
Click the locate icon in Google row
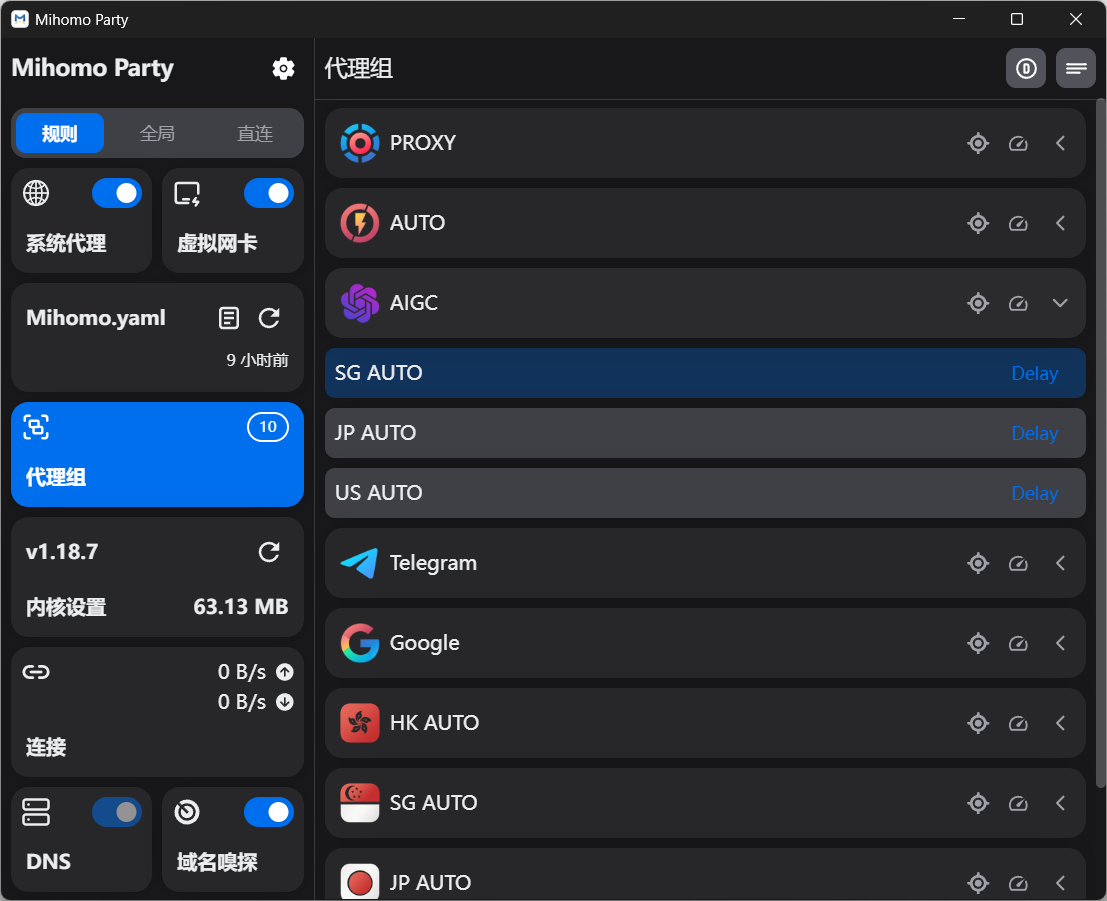tap(978, 643)
